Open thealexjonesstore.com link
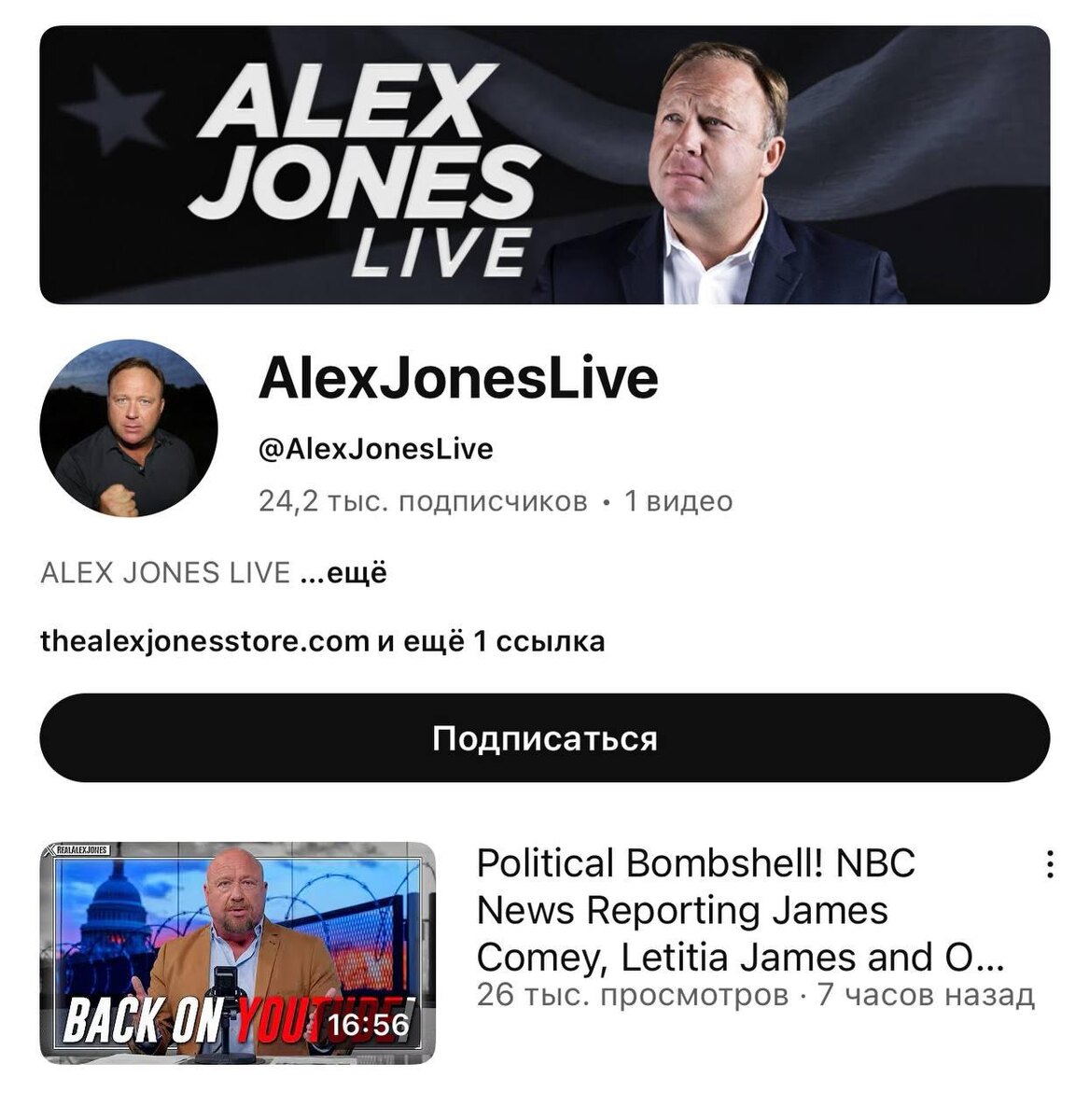1090x1120 pixels. click(205, 641)
